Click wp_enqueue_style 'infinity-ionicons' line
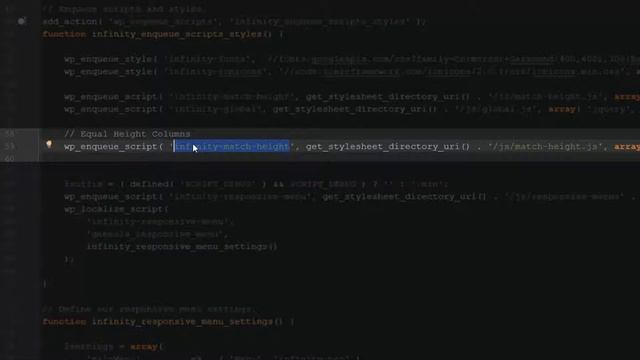The image size is (640, 360). (x=352, y=72)
